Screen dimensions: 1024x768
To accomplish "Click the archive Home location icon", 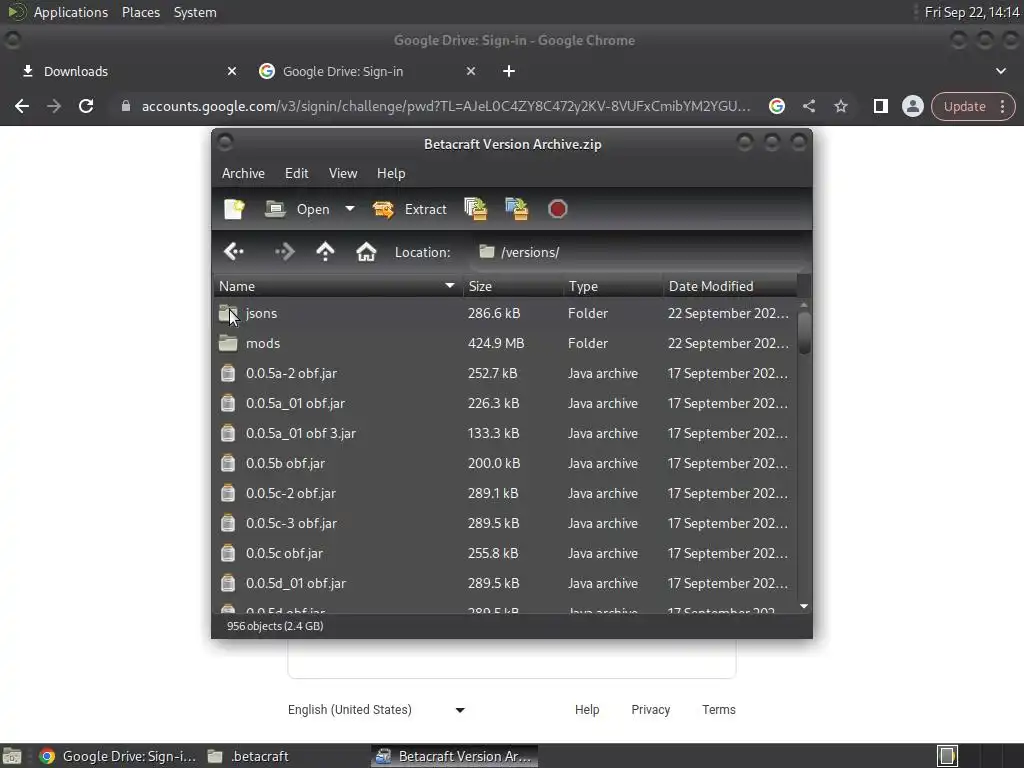I will click(366, 251).
